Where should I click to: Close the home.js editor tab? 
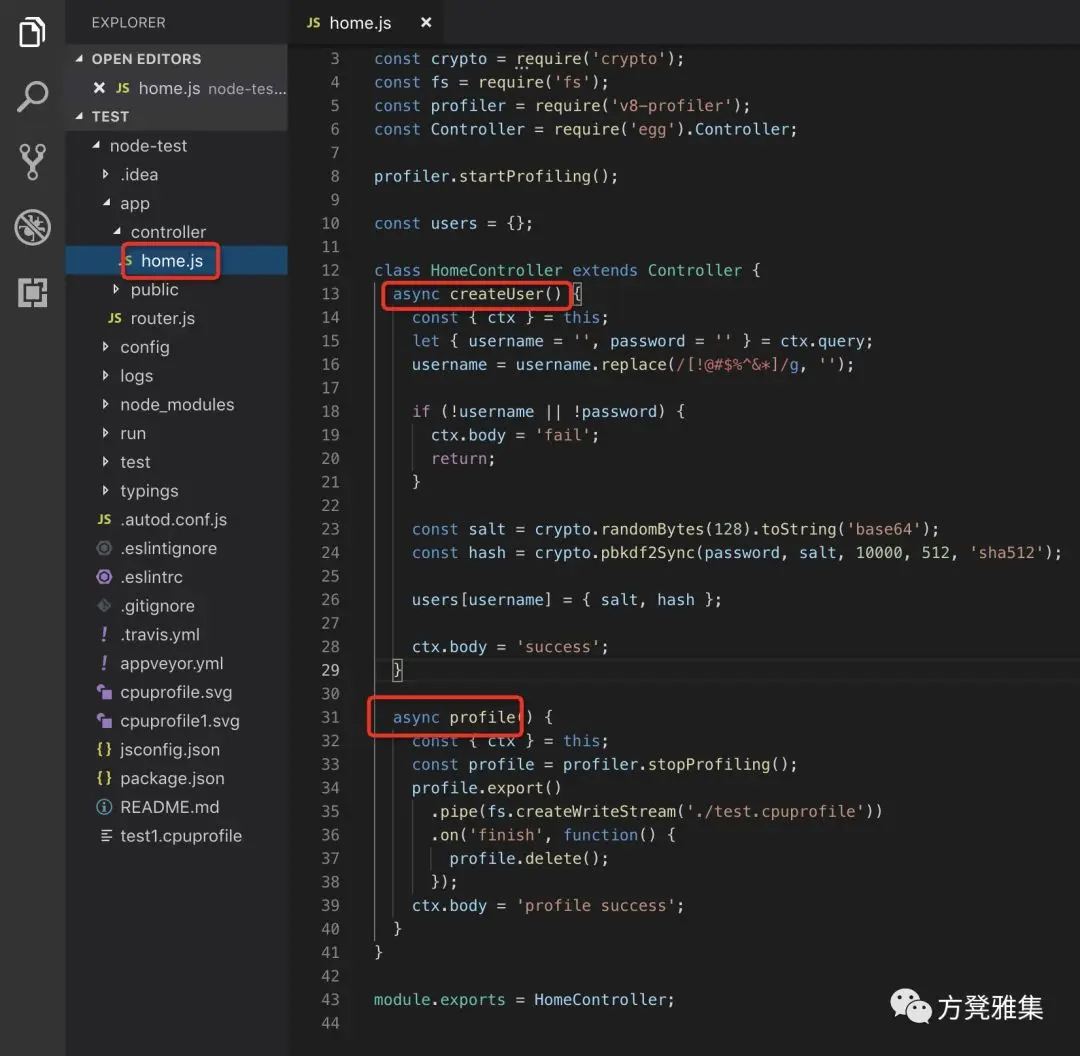(x=426, y=23)
